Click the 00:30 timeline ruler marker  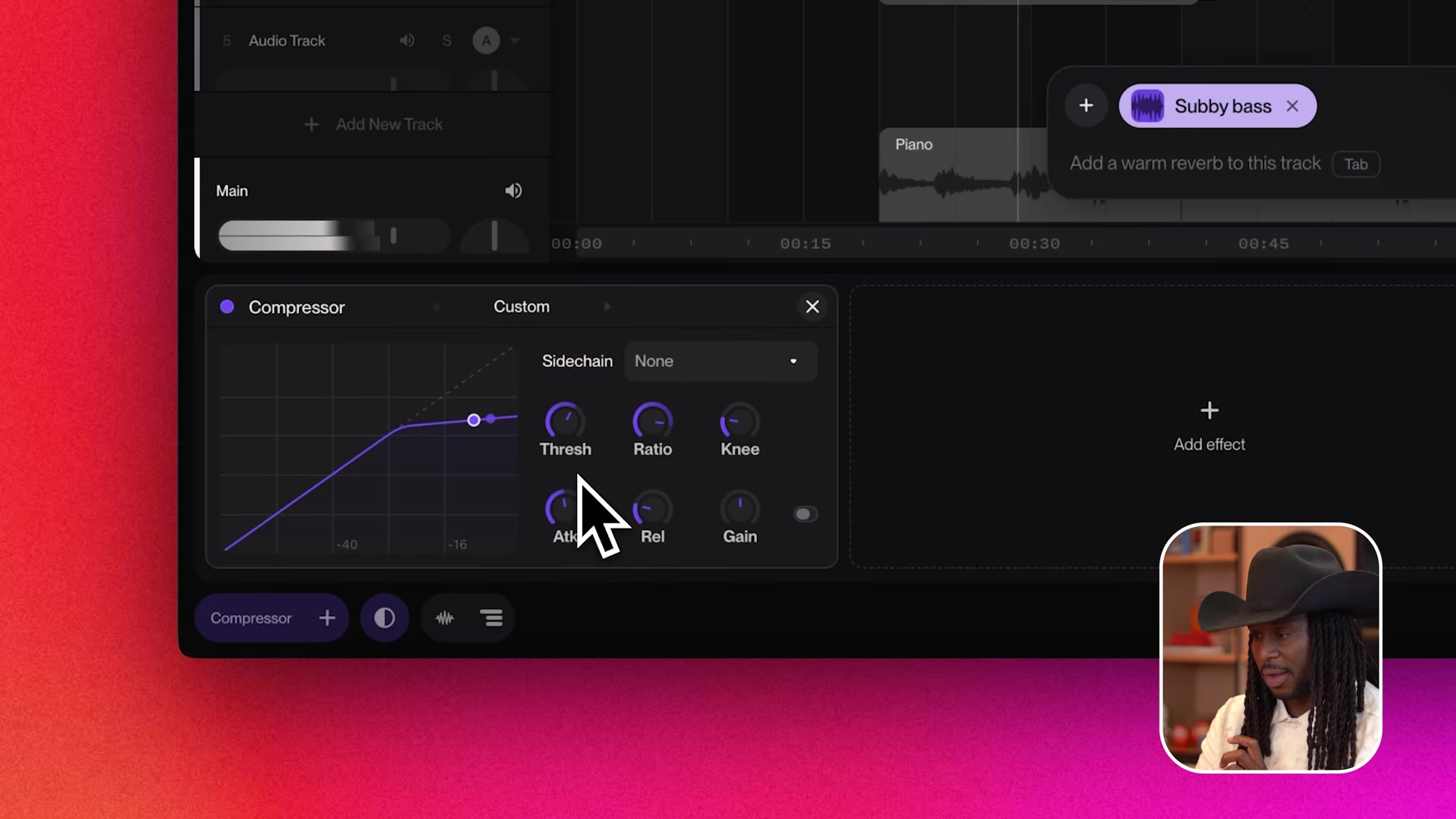[1034, 243]
